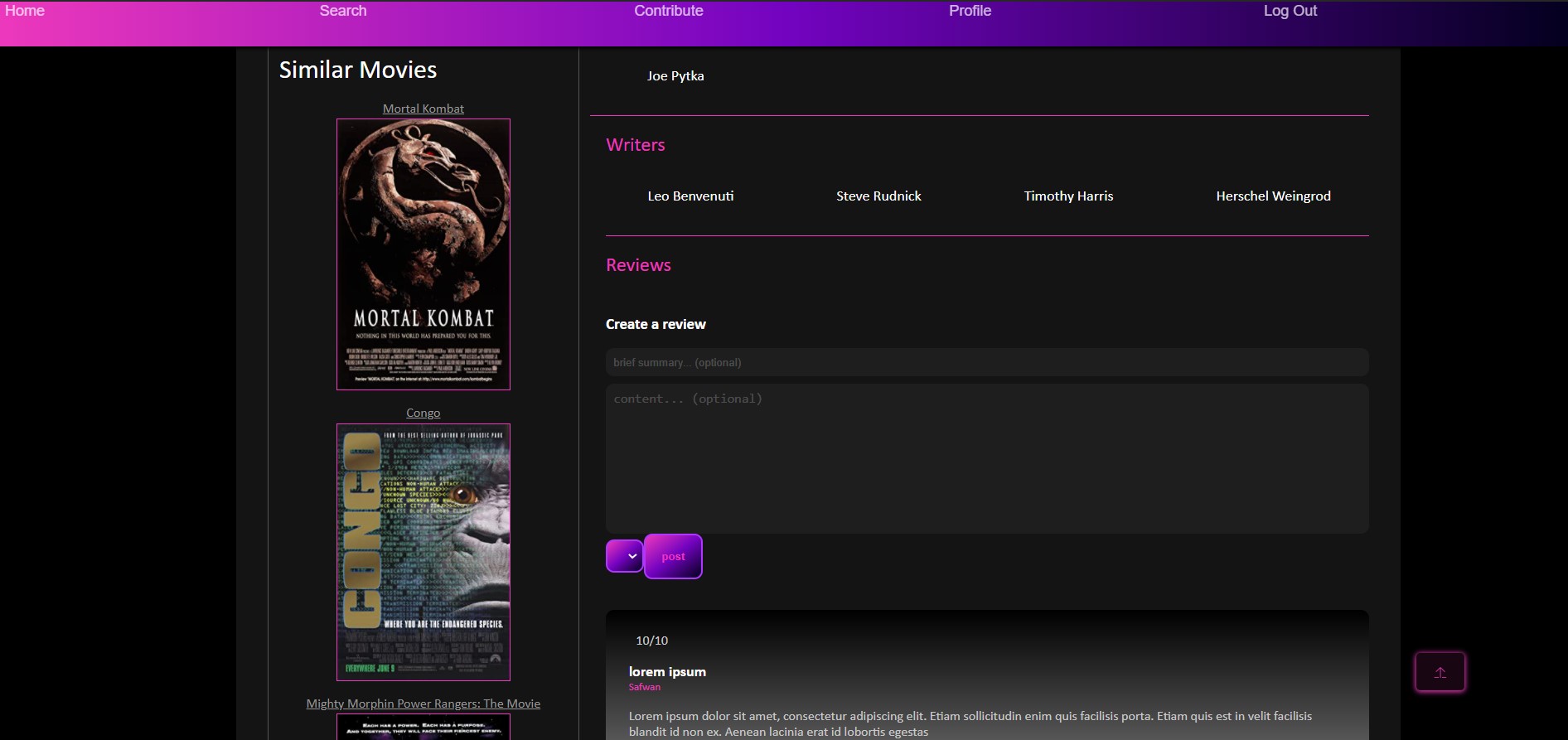Open the Home navigation item
Viewport: 1568px width, 740px height.
tap(25, 11)
